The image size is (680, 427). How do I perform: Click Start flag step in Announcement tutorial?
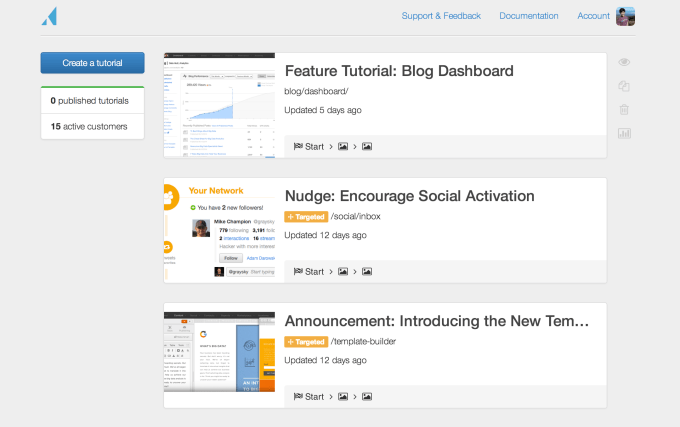click(309, 397)
